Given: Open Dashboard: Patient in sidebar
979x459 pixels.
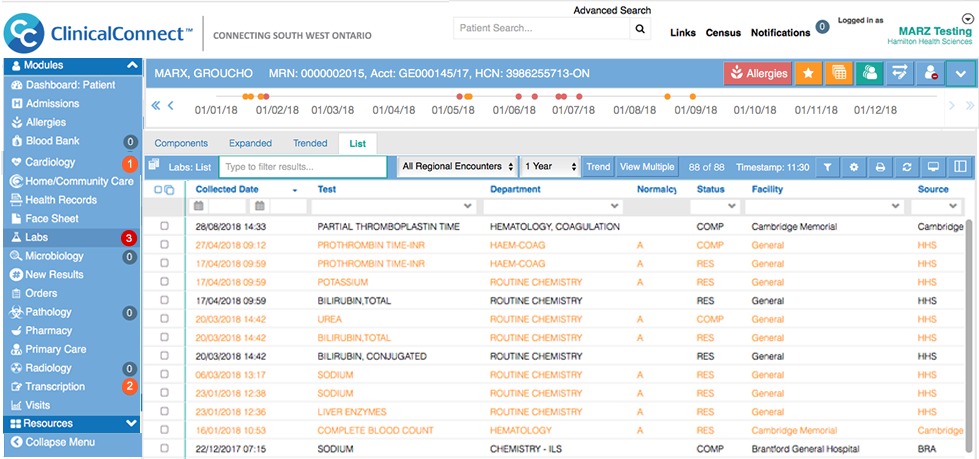Looking at the screenshot, I should tap(69, 85).
